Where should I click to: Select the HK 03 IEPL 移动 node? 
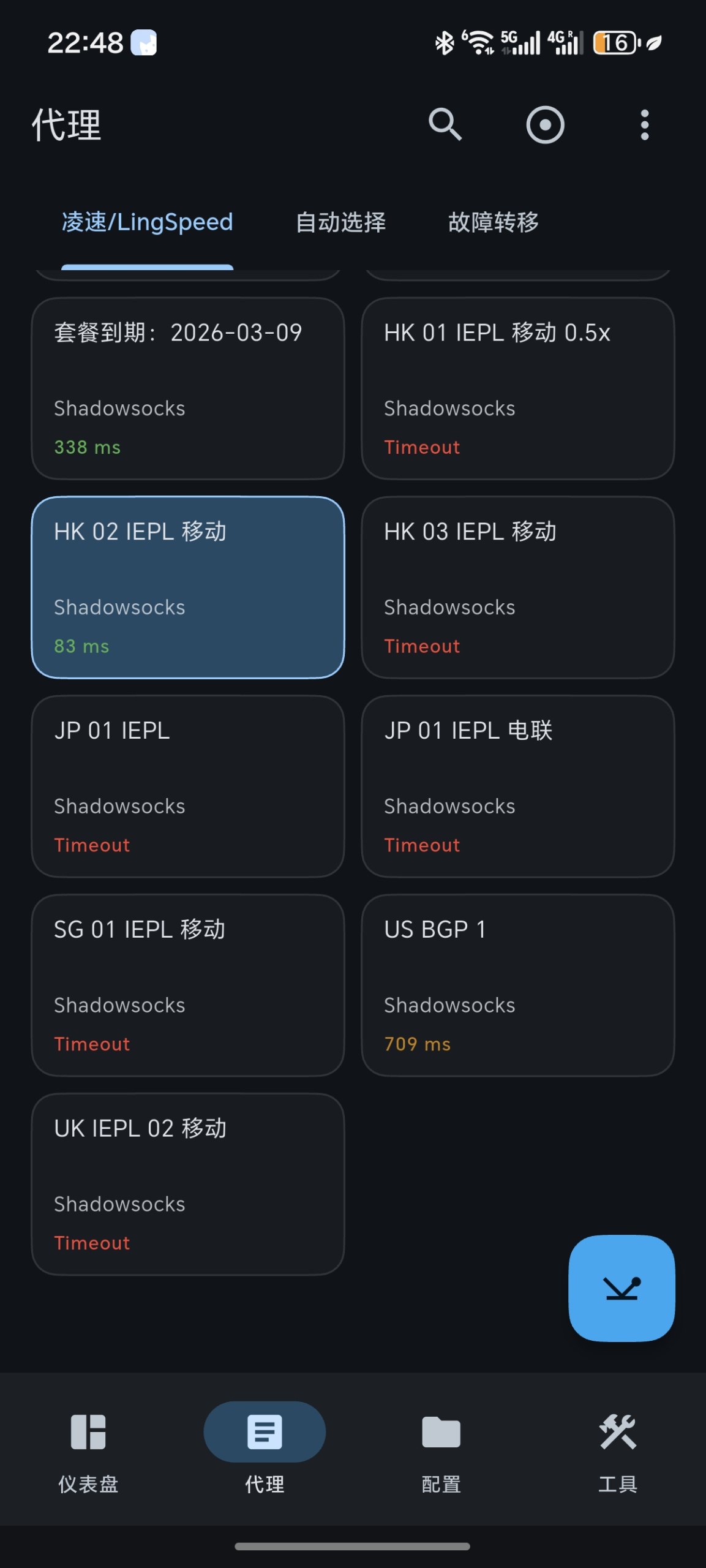pos(518,587)
